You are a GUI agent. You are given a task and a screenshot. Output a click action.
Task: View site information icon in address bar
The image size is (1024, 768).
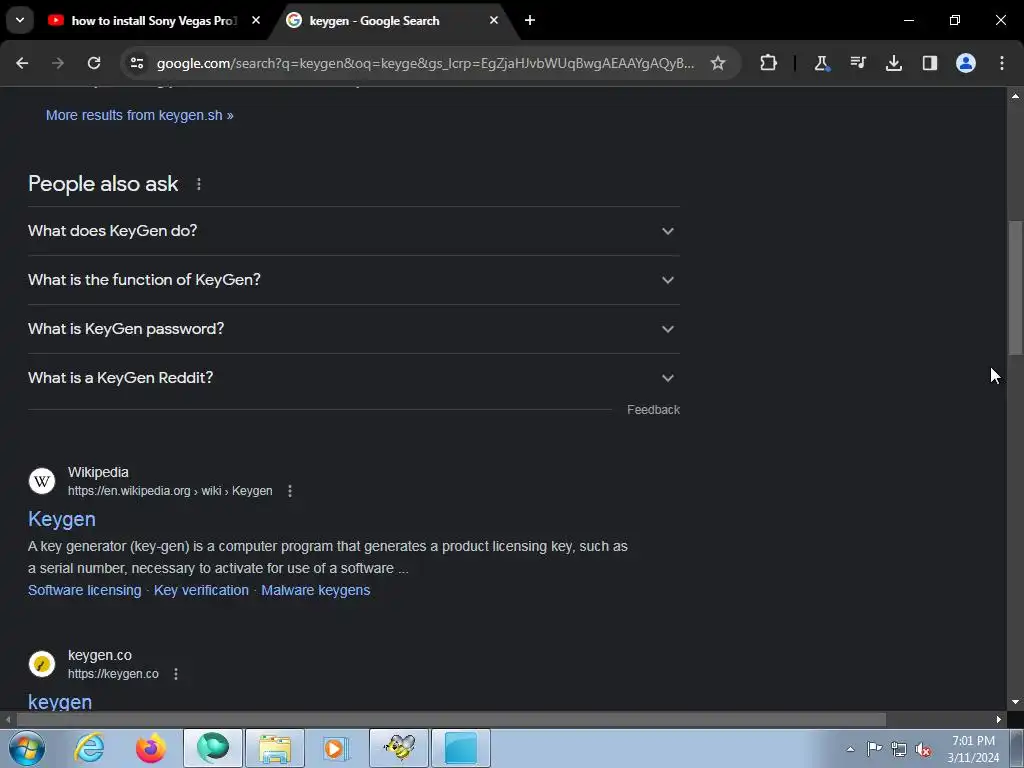point(137,63)
